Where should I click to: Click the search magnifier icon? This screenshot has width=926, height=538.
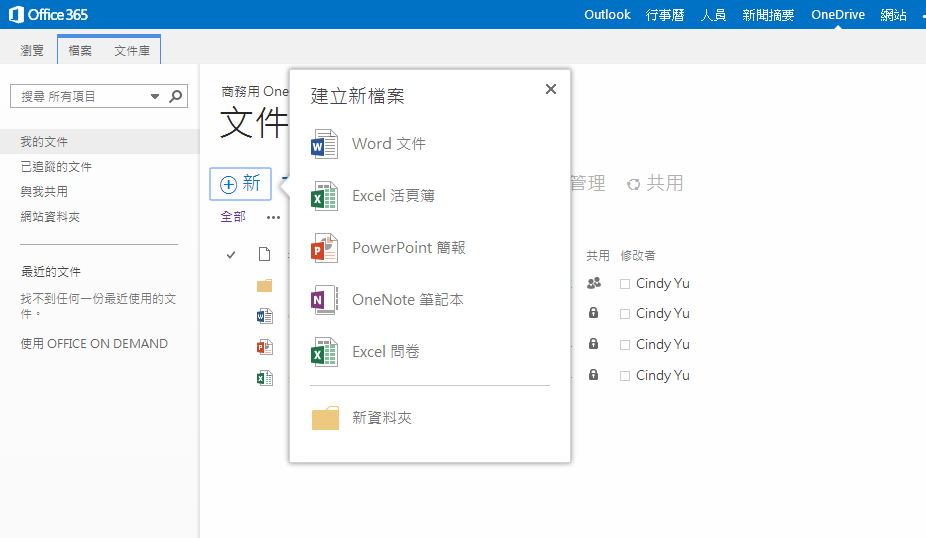176,96
